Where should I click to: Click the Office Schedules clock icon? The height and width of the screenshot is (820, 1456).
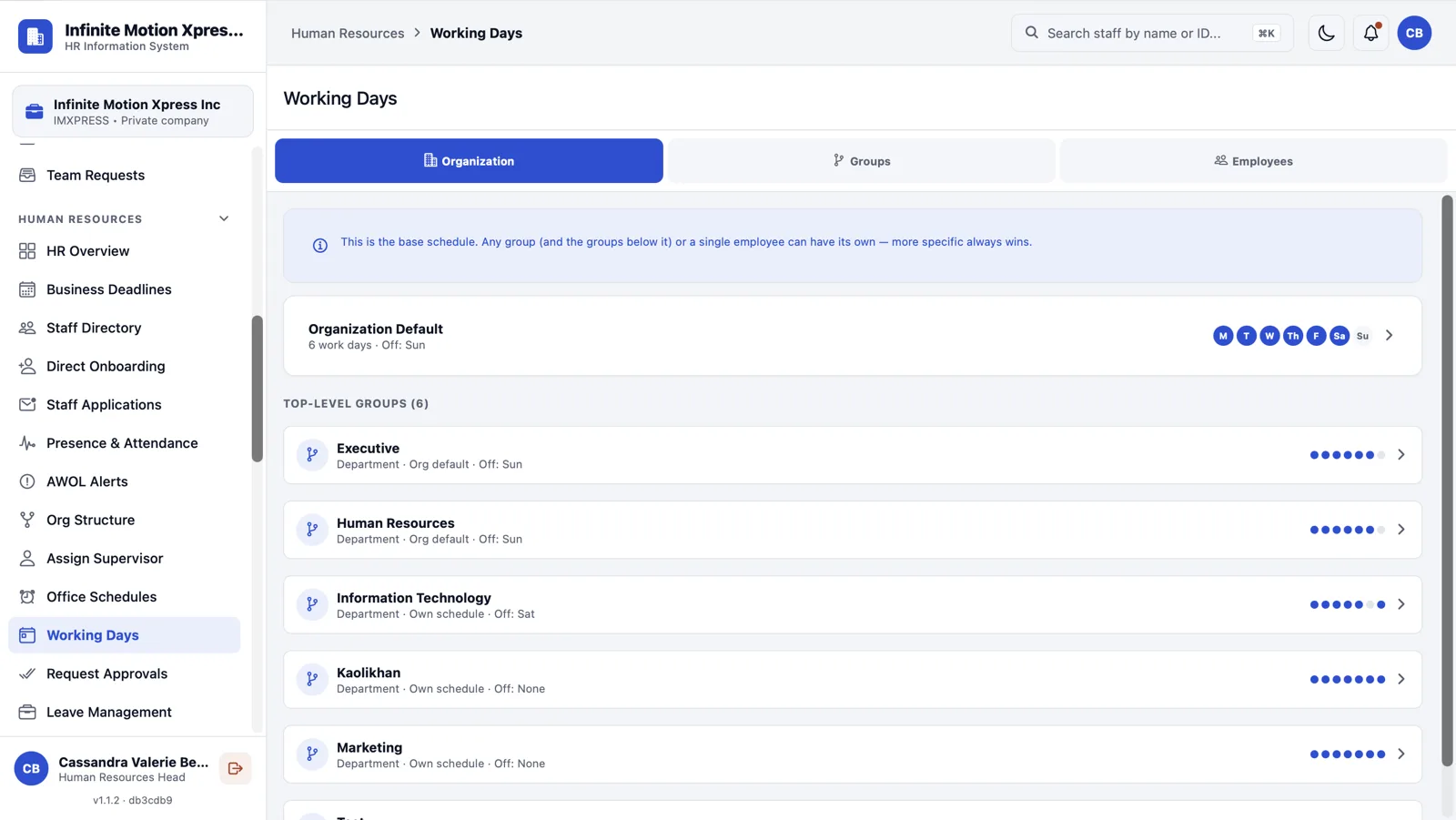(x=27, y=597)
